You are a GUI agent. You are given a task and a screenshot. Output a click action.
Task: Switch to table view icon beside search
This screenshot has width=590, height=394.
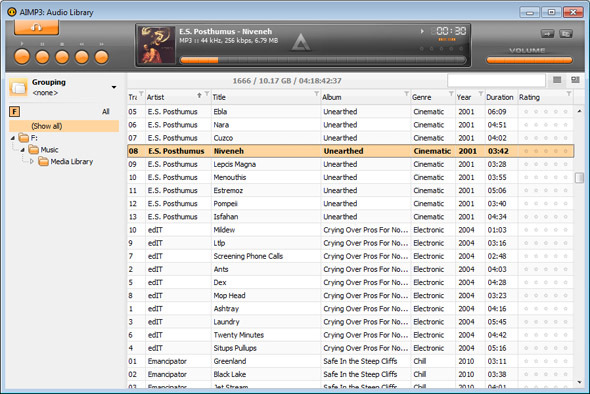coord(557,80)
